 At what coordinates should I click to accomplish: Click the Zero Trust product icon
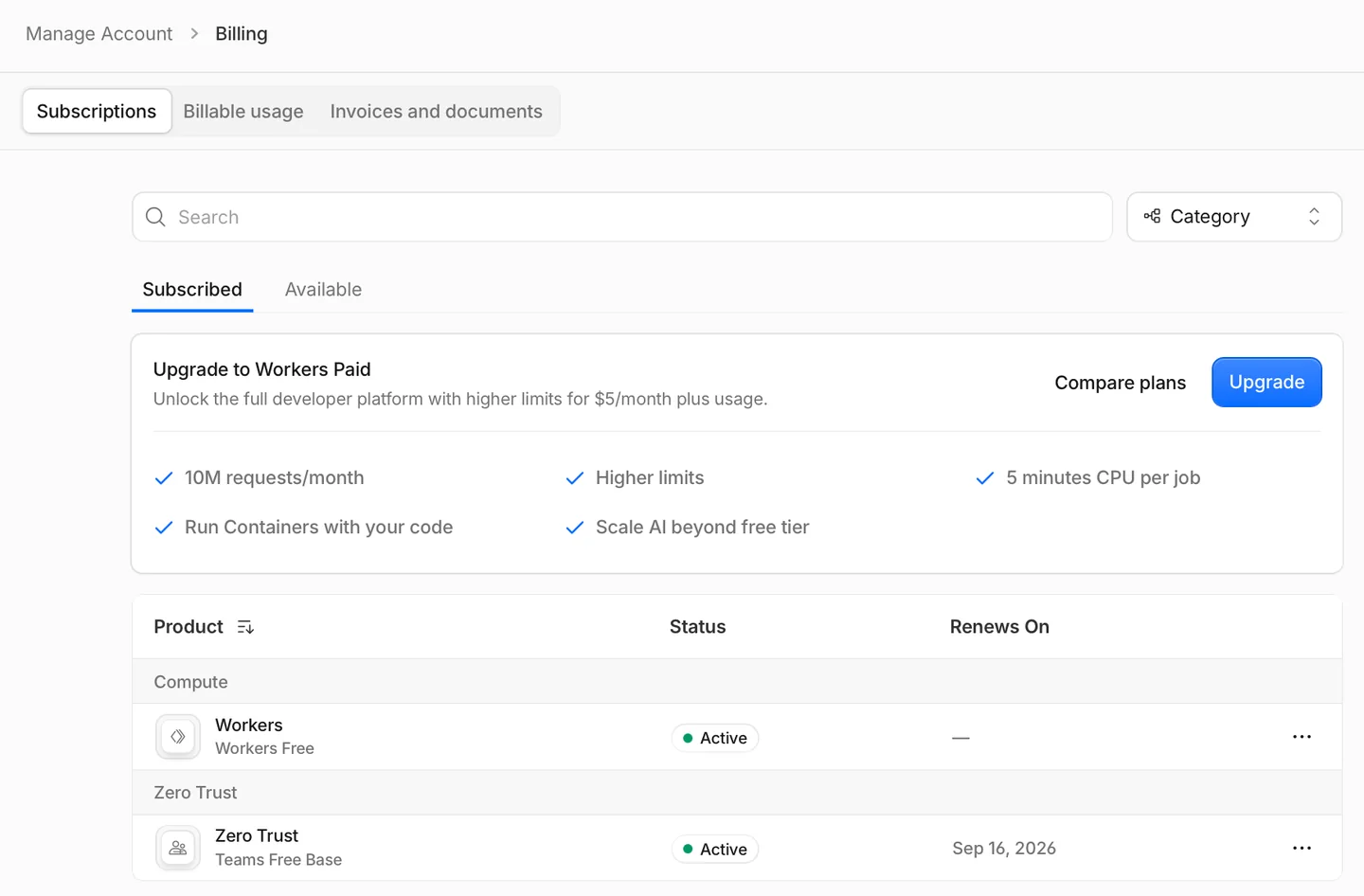[x=178, y=848]
